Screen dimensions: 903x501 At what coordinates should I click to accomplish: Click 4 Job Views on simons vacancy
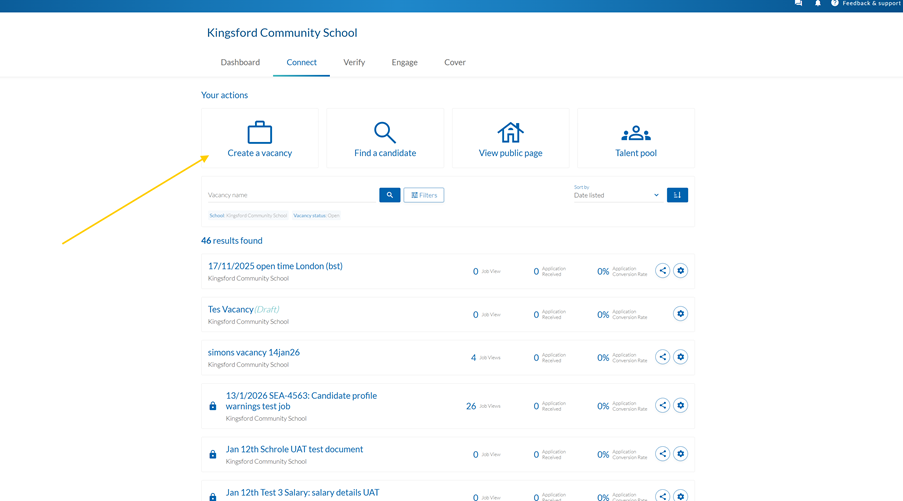pos(485,358)
